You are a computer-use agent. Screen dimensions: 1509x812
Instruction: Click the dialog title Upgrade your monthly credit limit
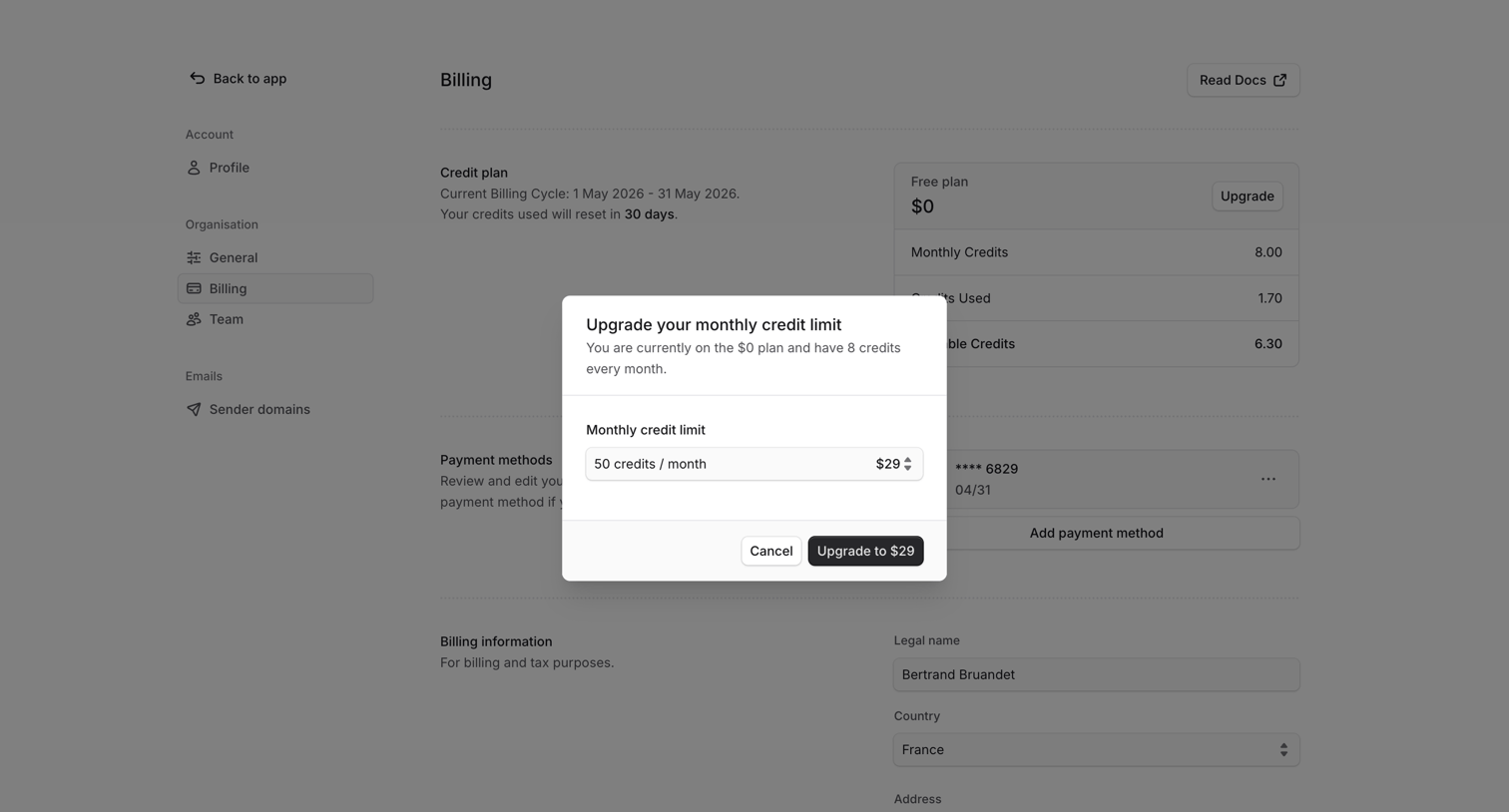[x=714, y=324]
